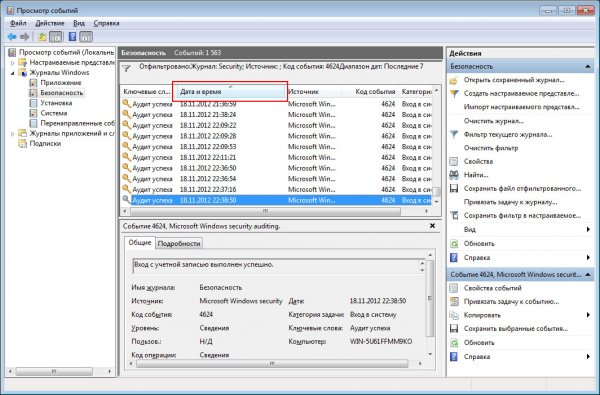Click the floppy disk icon beside Сохранить файл отфильтрованного
The image size is (600, 395).
(x=454, y=188)
